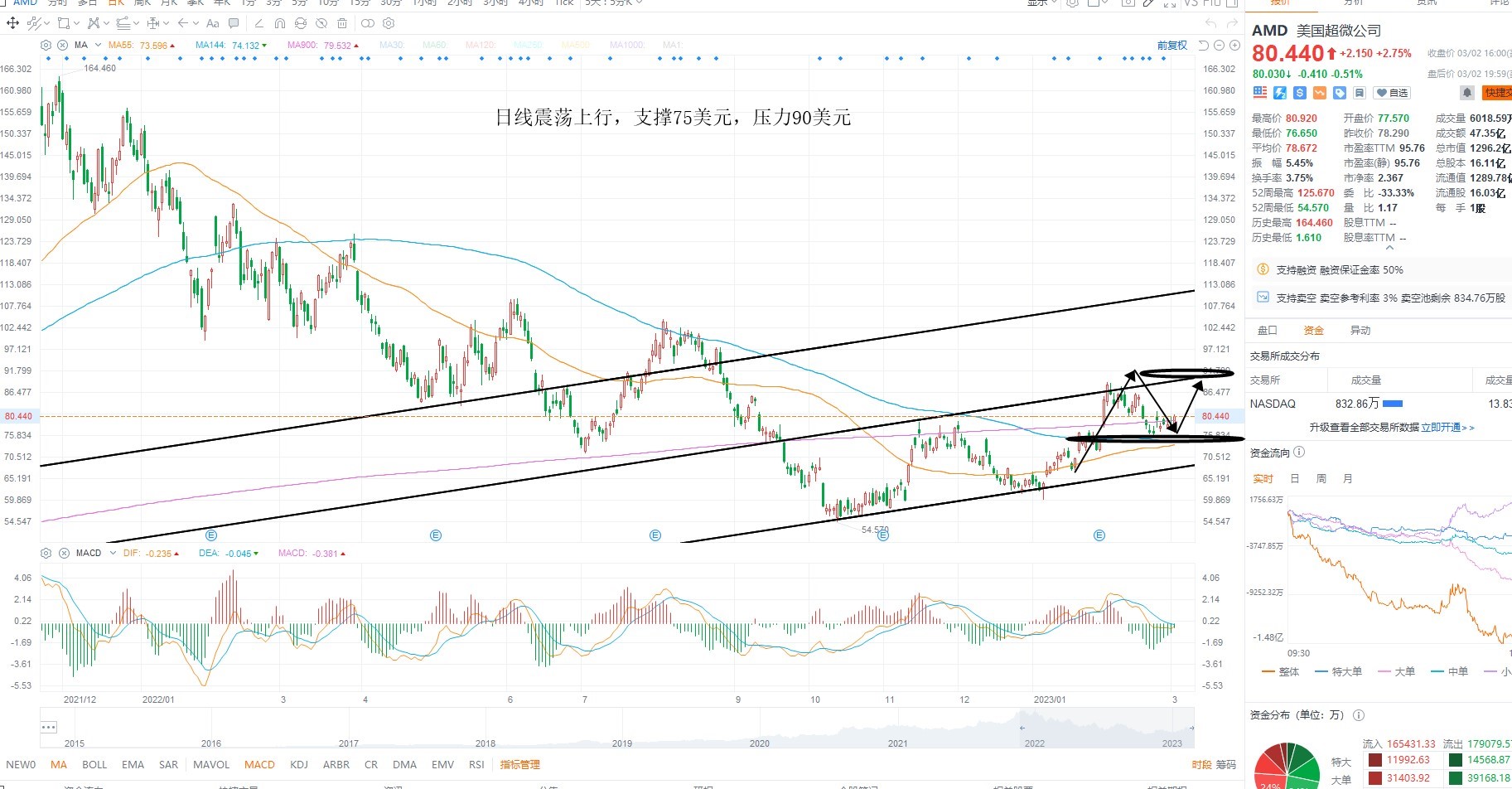1512x789 pixels.
Task: Remove the MA indicator with its X icon
Action: point(62,45)
